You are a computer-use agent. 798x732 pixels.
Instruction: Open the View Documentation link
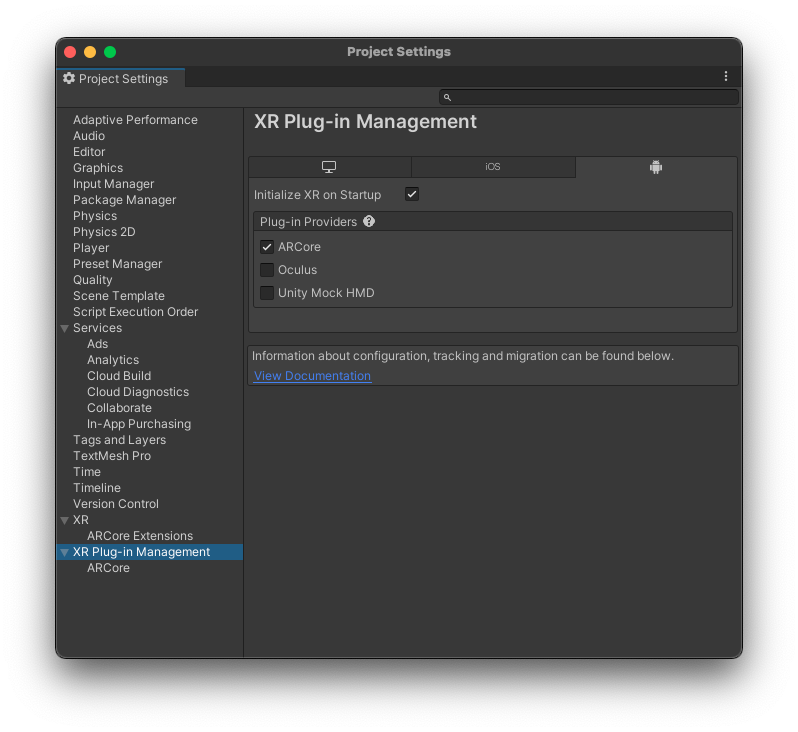pyautogui.click(x=312, y=376)
